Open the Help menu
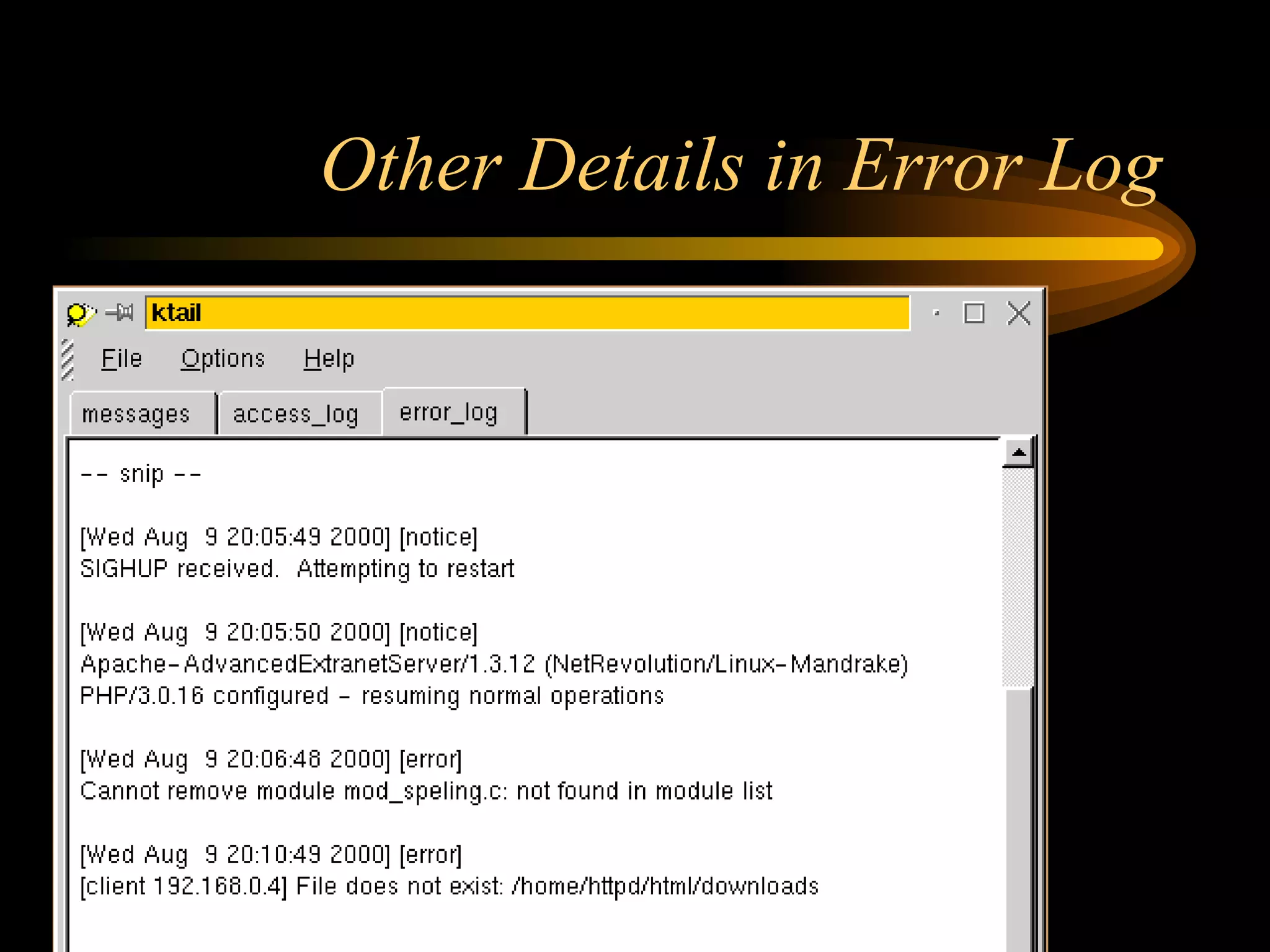This screenshot has width=1270, height=952. pos(329,359)
